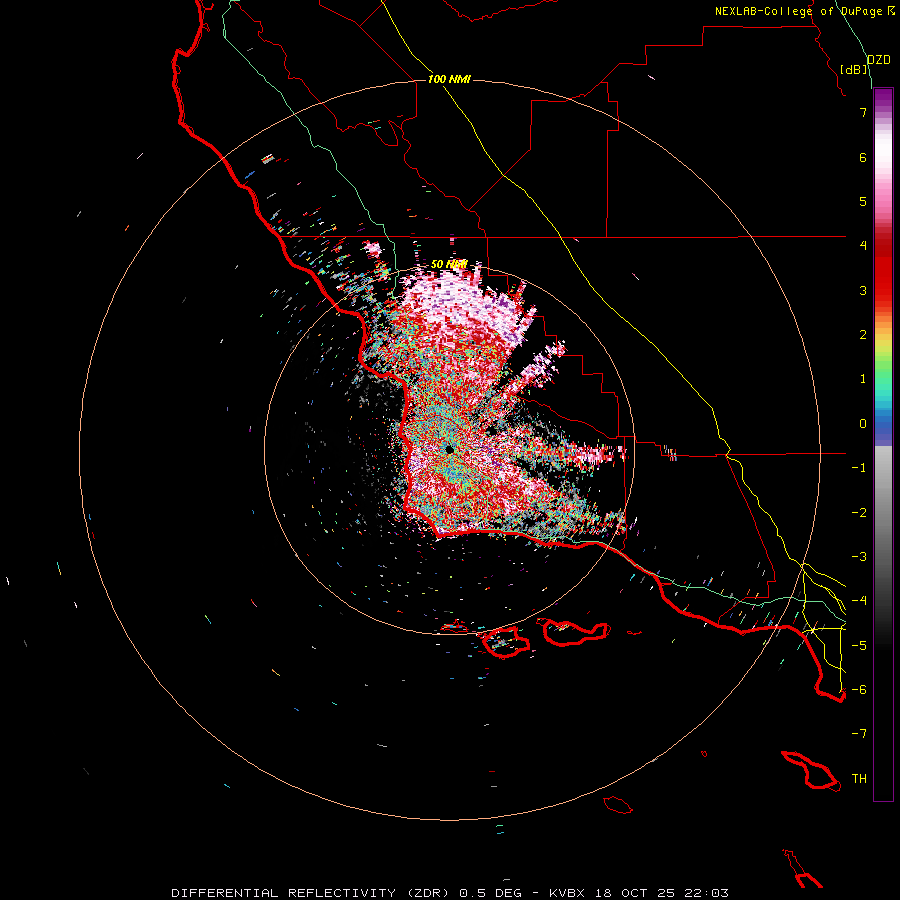The image size is (900, 900).
Task: Click the "1" tick label on the color scale
Action: pyautogui.click(x=863, y=379)
